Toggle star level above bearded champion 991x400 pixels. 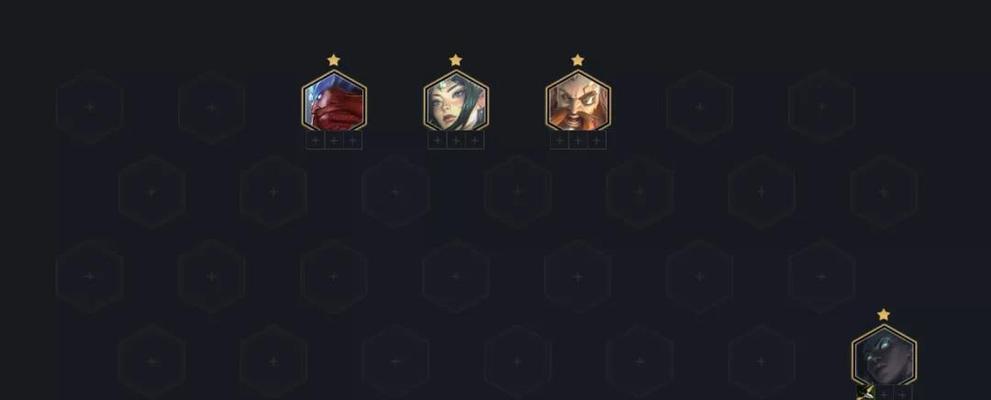(578, 60)
